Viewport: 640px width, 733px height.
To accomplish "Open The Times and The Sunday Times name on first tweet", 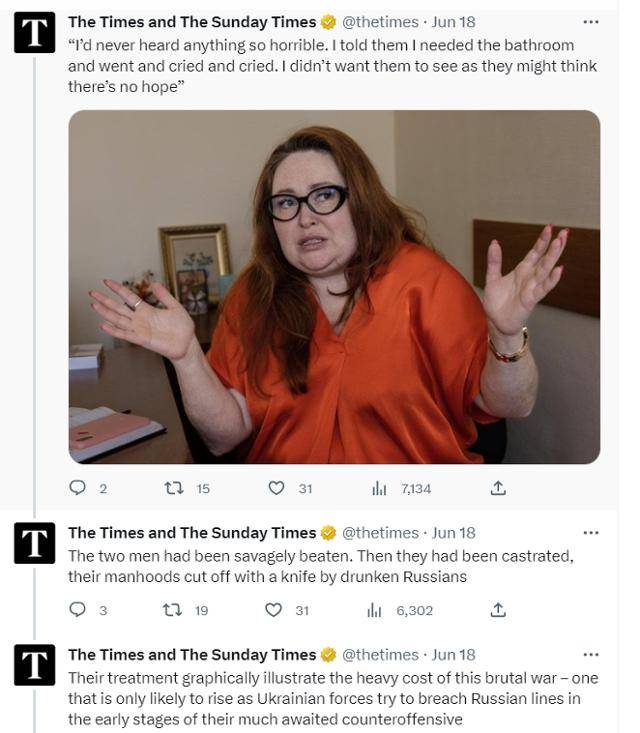I will click(x=191, y=22).
